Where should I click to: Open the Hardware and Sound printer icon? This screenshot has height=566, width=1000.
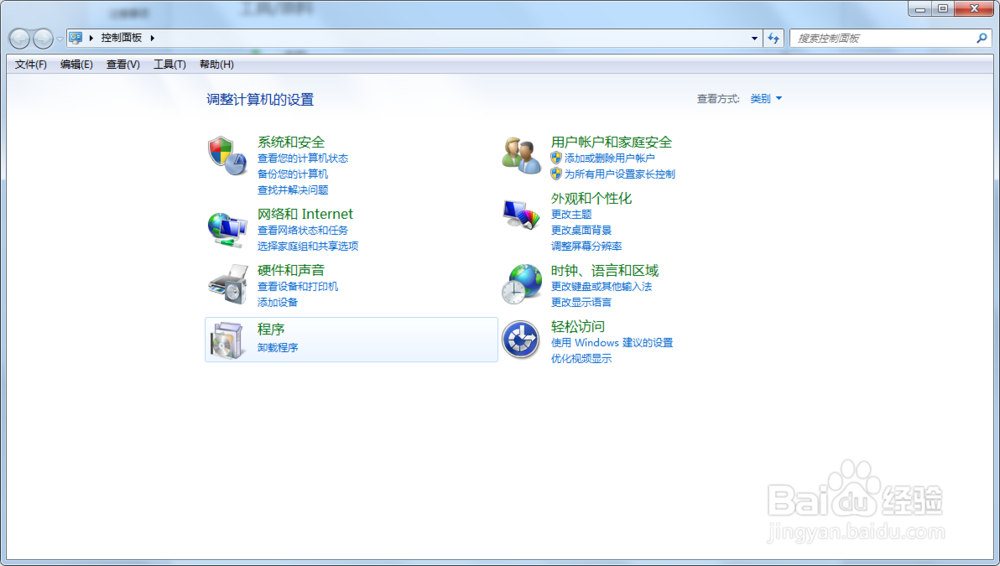[x=228, y=285]
